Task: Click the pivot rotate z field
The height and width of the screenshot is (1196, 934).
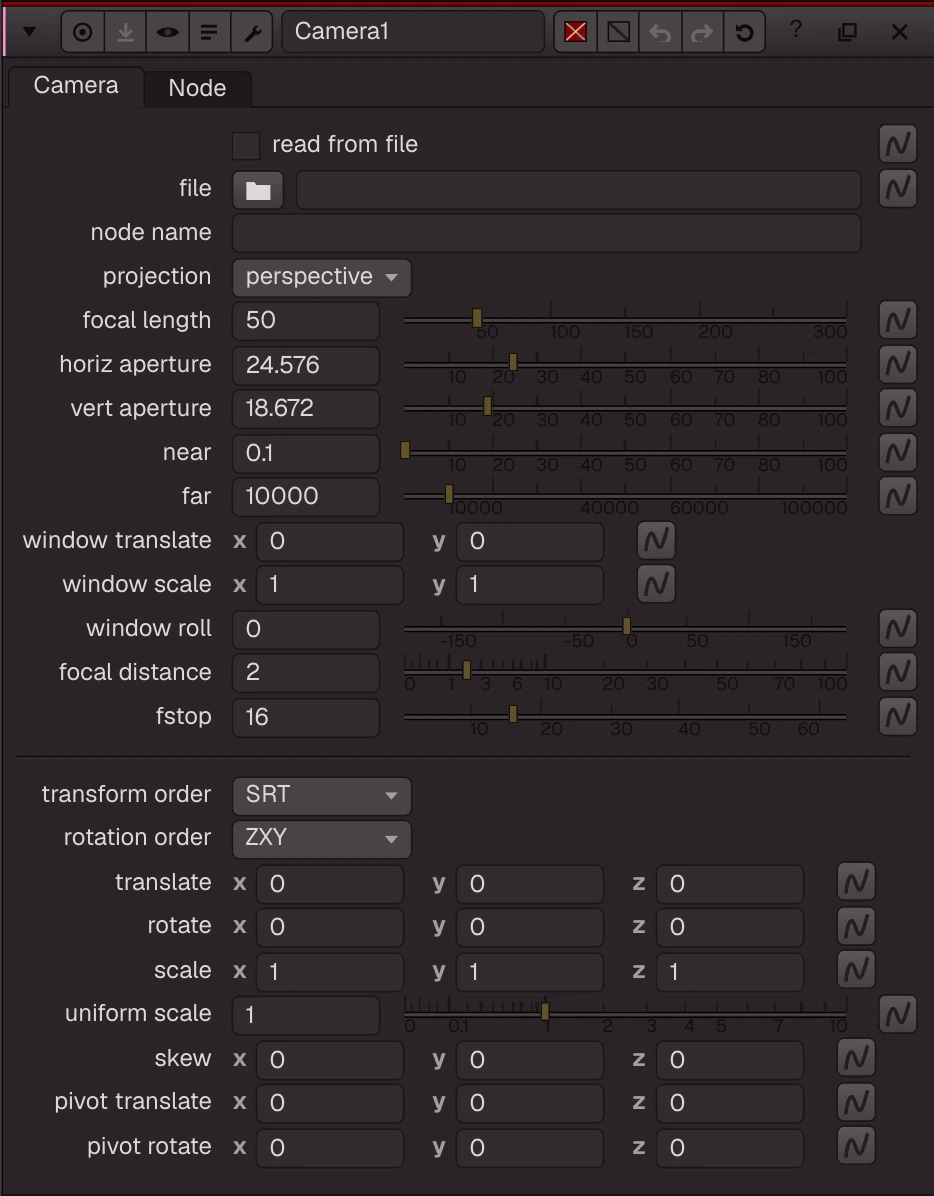Action: click(x=730, y=1147)
